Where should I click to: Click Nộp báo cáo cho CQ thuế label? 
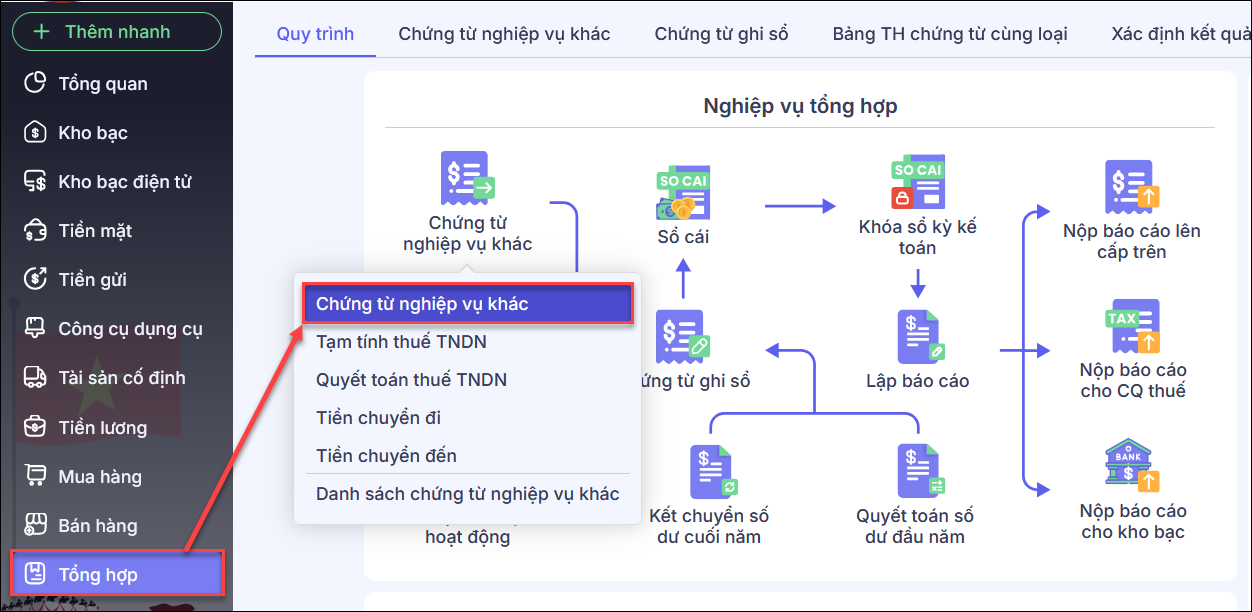click(x=1132, y=380)
